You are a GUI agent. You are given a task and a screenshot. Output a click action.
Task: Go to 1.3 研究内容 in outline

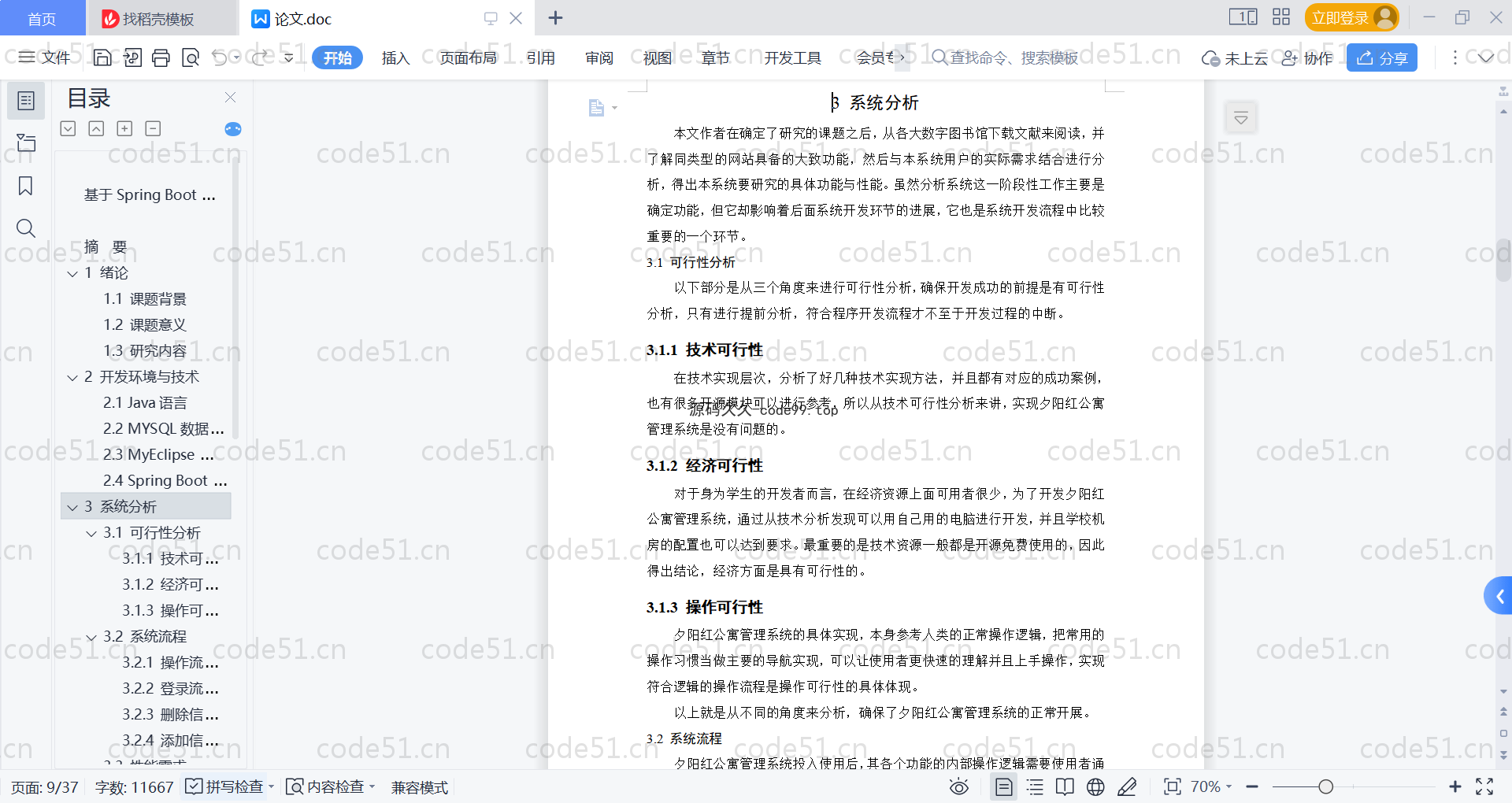tap(145, 351)
